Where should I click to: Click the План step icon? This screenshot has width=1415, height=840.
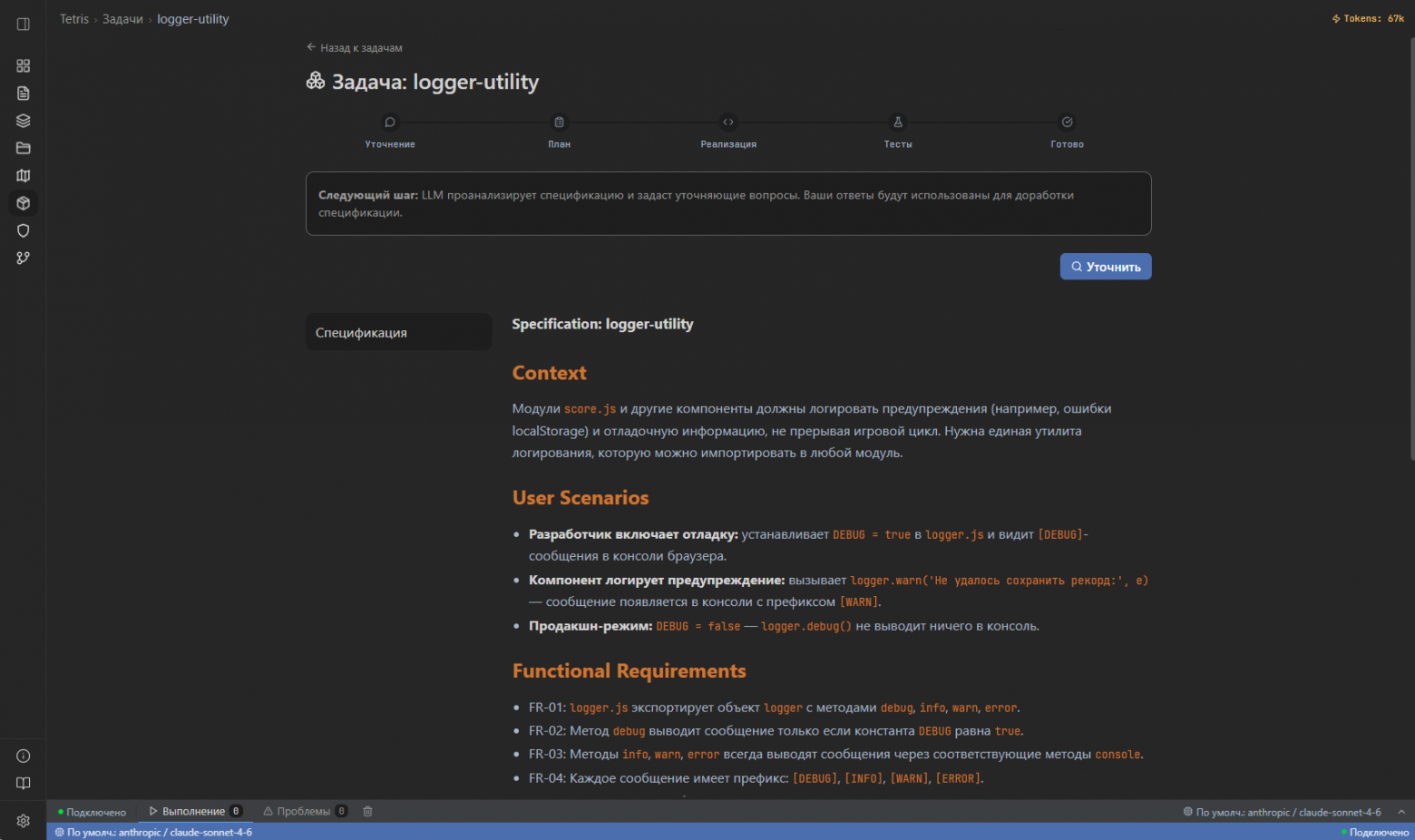(560, 122)
